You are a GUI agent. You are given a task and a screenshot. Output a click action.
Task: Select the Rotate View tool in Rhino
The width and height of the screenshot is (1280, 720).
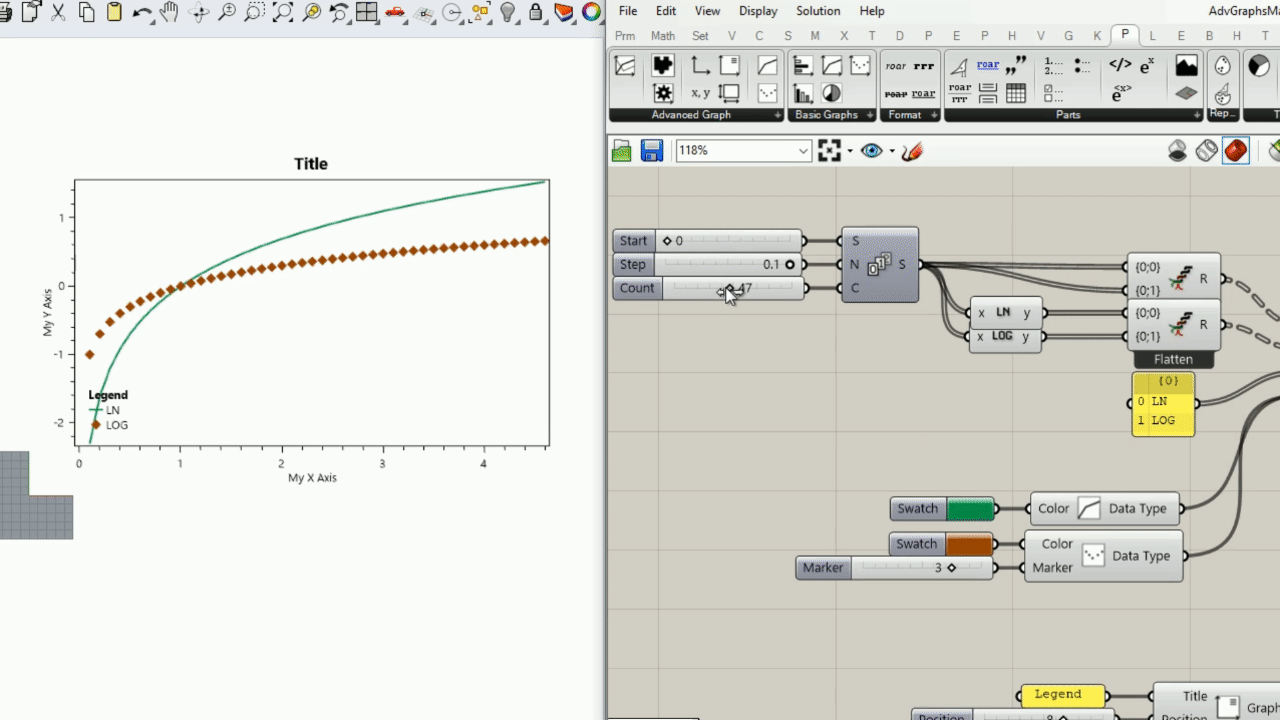pos(199,12)
